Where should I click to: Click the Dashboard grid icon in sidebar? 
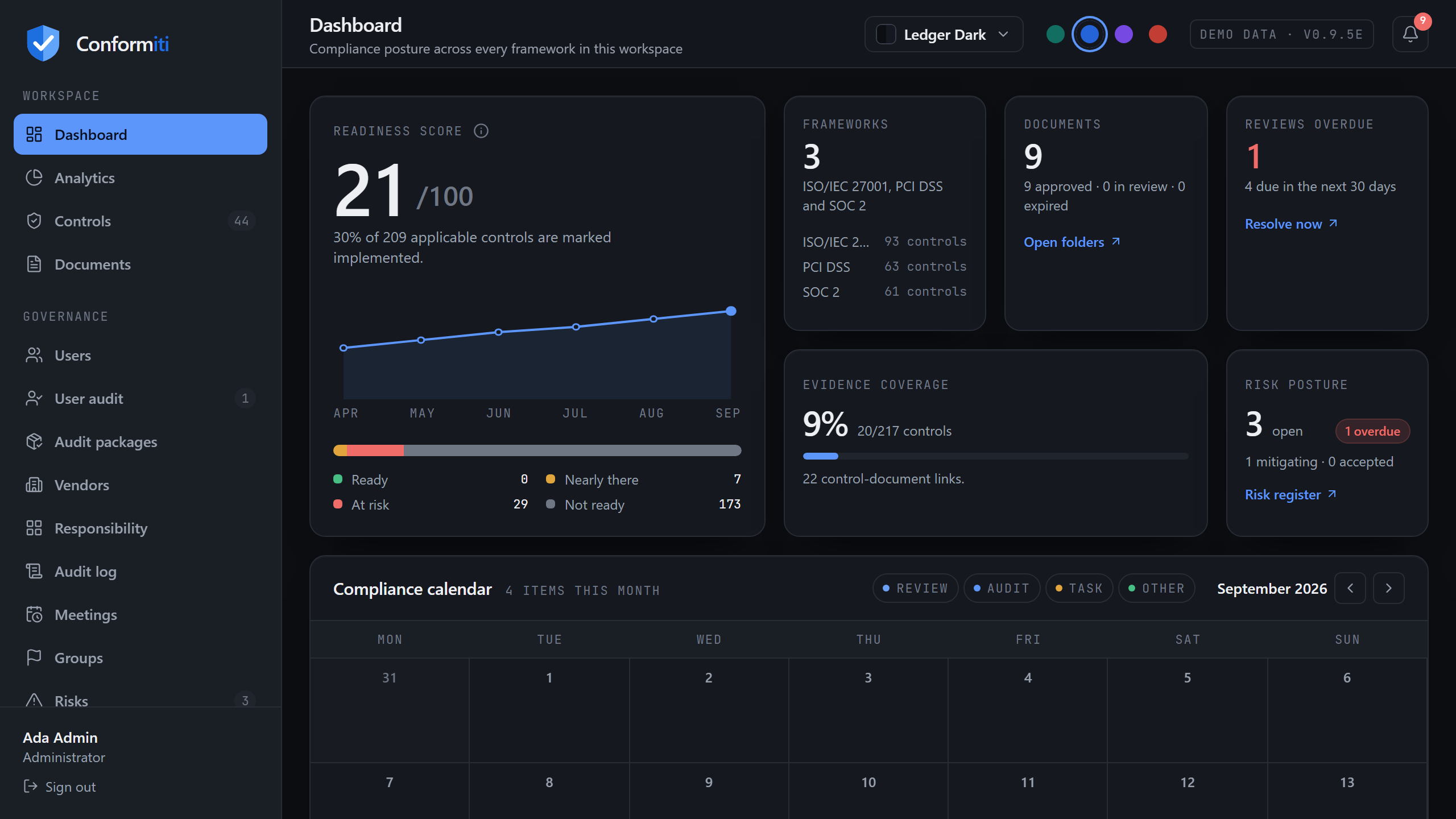pyautogui.click(x=34, y=134)
